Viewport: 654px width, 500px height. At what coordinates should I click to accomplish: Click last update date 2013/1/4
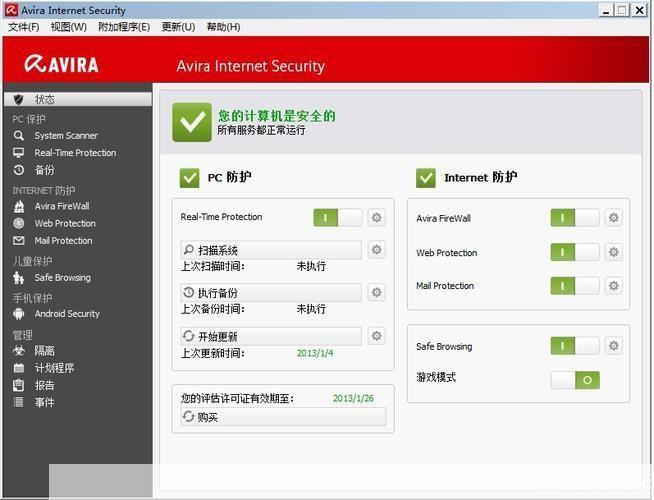(315, 353)
